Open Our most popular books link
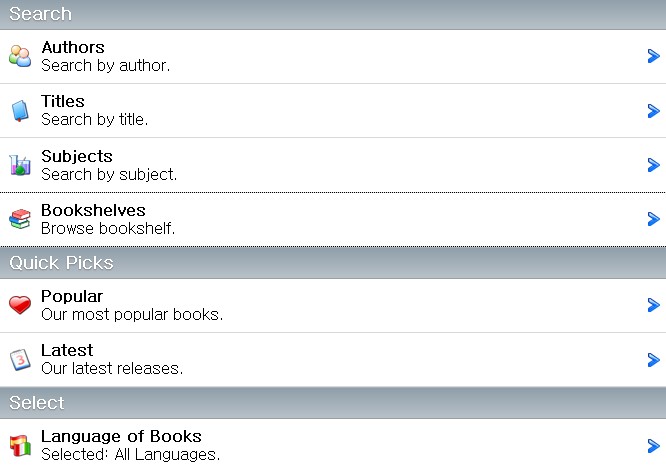Viewport: 666px width, 467px height. (x=132, y=314)
